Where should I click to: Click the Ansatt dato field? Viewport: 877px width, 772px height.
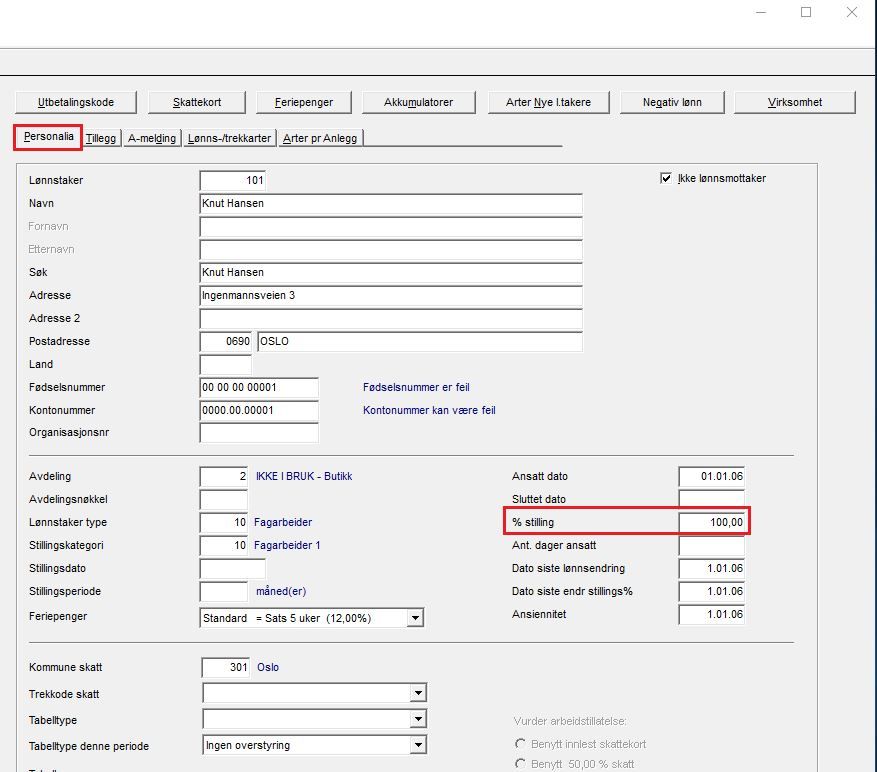coord(711,477)
